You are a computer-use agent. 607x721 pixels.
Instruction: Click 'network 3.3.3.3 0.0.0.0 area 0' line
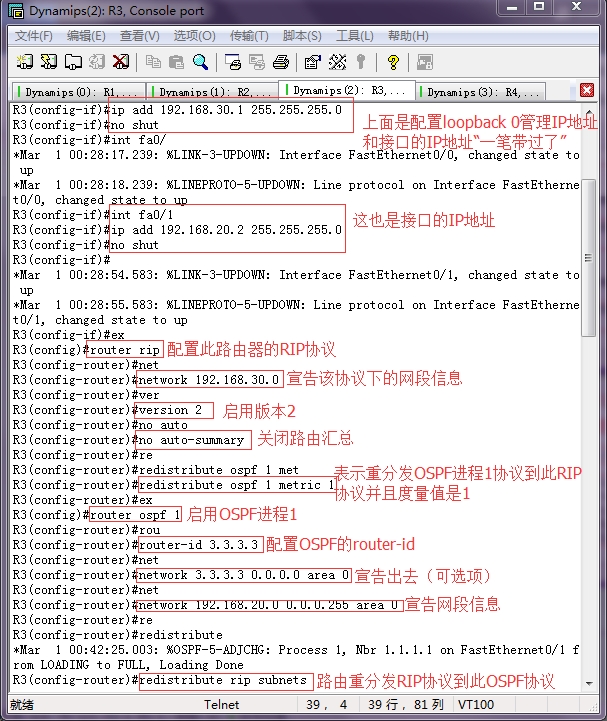243,575
